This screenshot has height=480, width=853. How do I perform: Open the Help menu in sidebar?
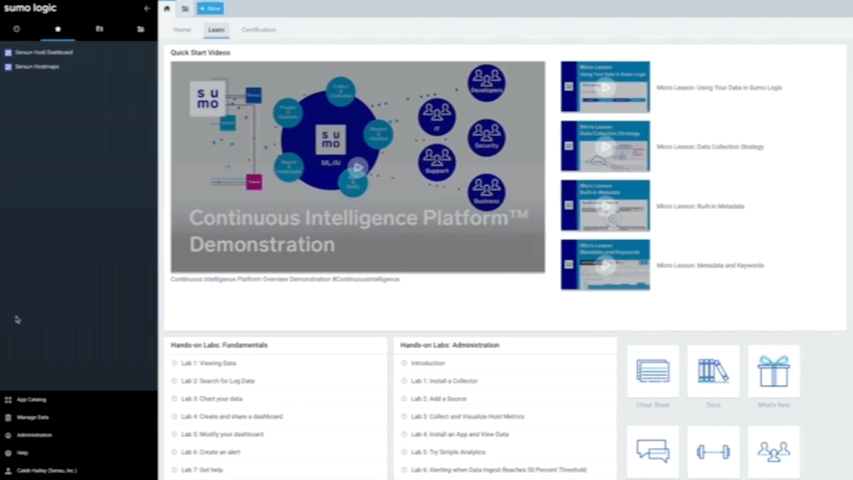pos(22,453)
